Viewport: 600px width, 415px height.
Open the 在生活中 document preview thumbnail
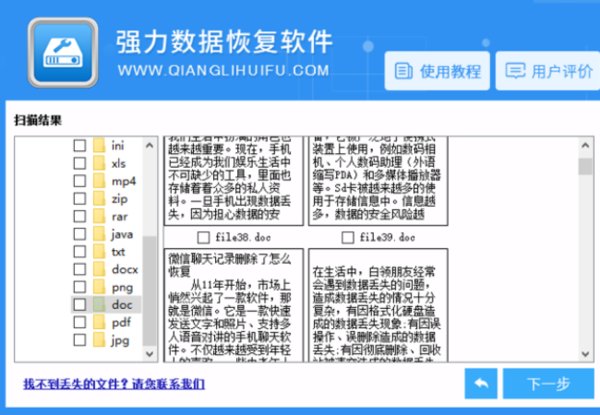point(378,305)
